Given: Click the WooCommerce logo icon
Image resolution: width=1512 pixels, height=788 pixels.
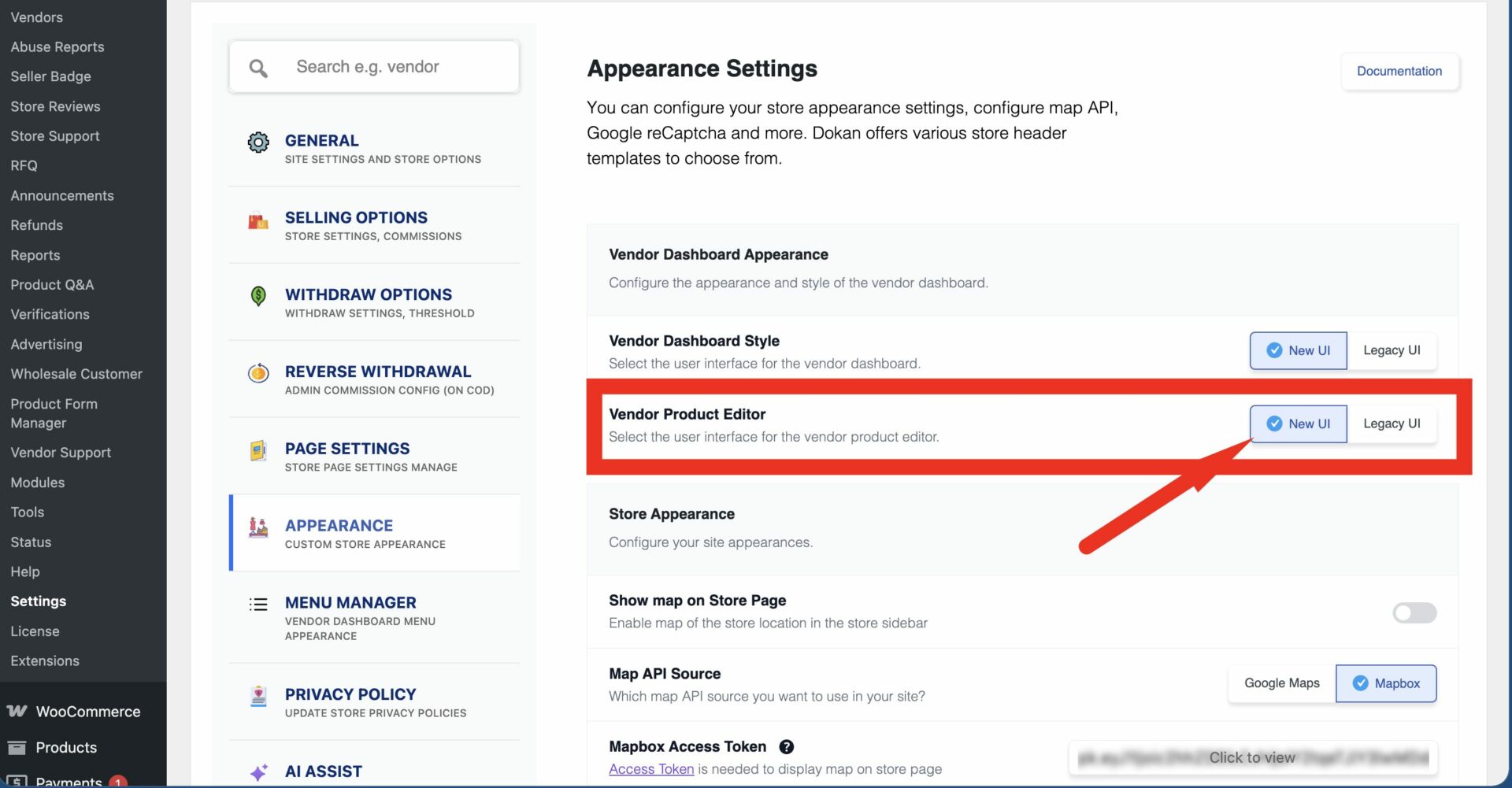Looking at the screenshot, I should click(17, 712).
